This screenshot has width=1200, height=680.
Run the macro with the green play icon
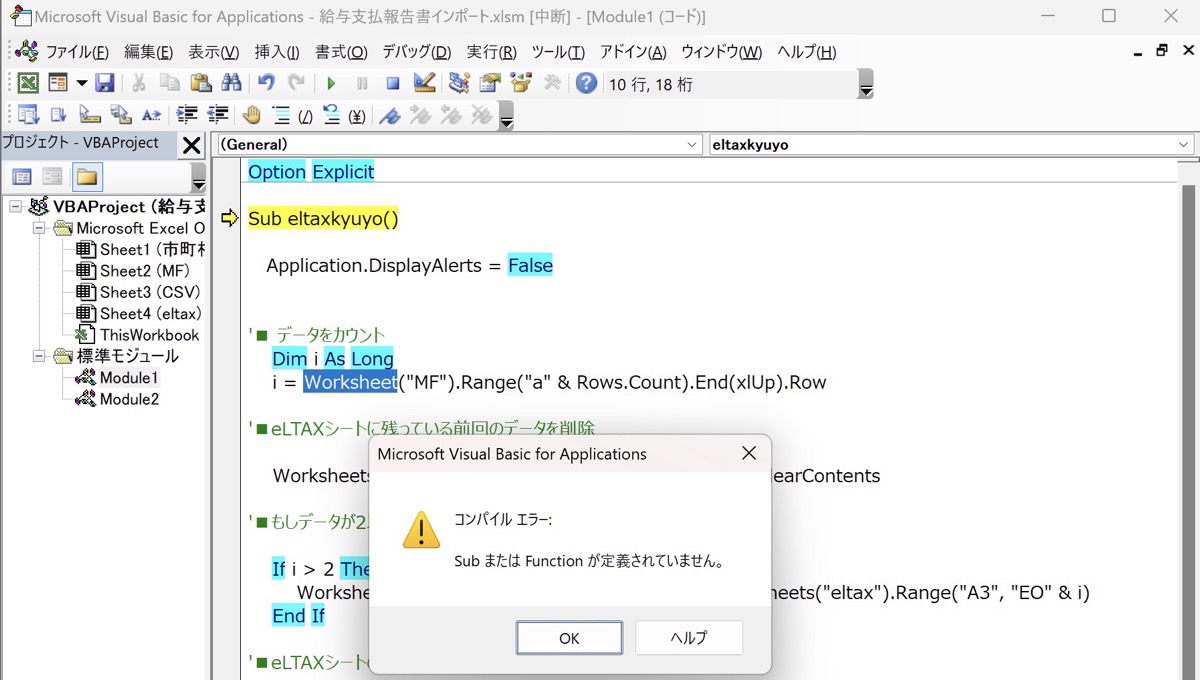point(331,84)
